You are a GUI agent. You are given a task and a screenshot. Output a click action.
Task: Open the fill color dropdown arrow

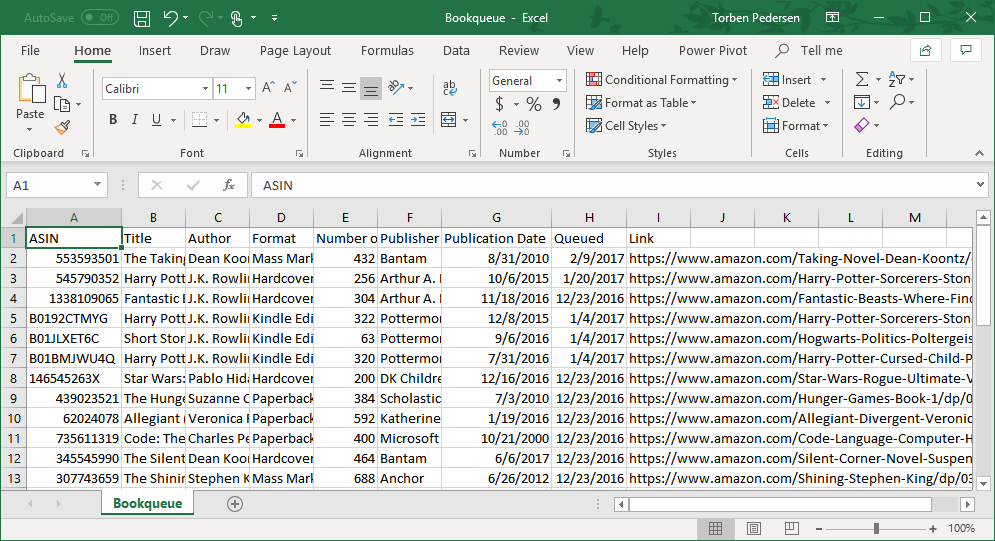pos(259,120)
